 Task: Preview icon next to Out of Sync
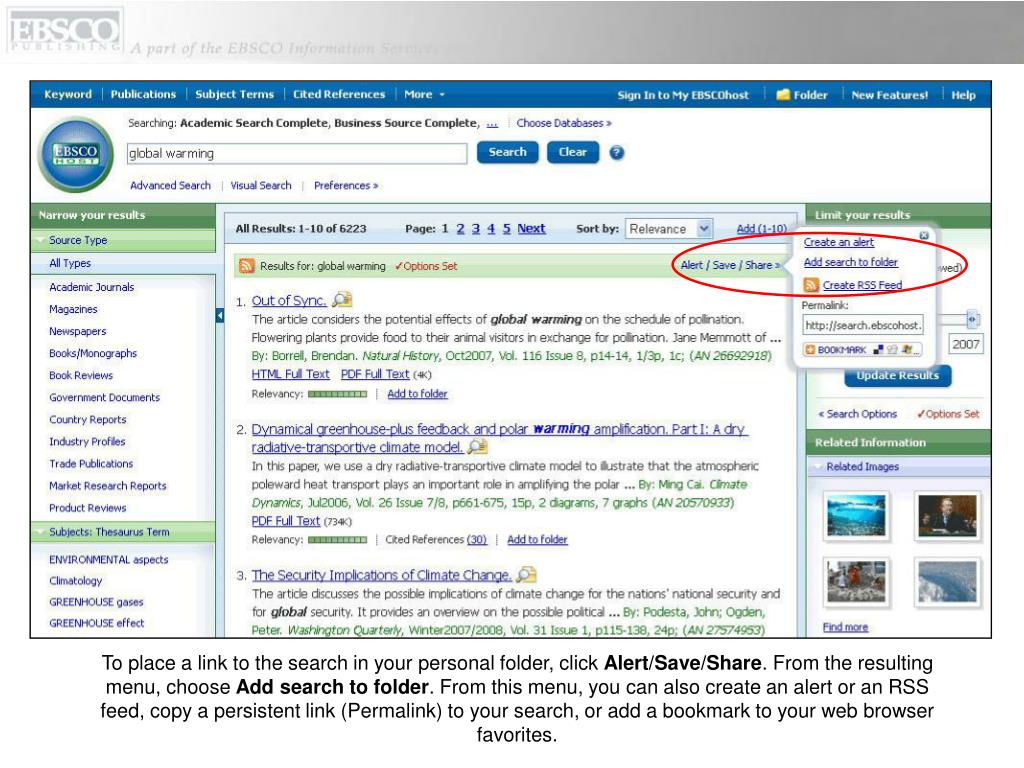pyautogui.click(x=342, y=300)
